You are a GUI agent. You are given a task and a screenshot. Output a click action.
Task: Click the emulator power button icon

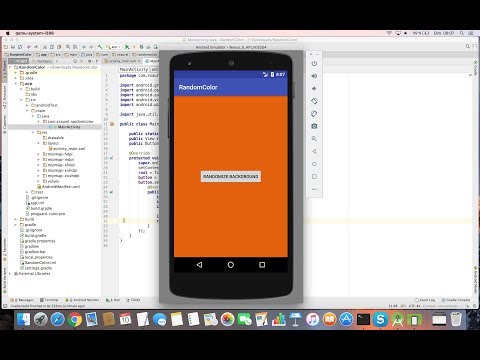click(x=314, y=63)
